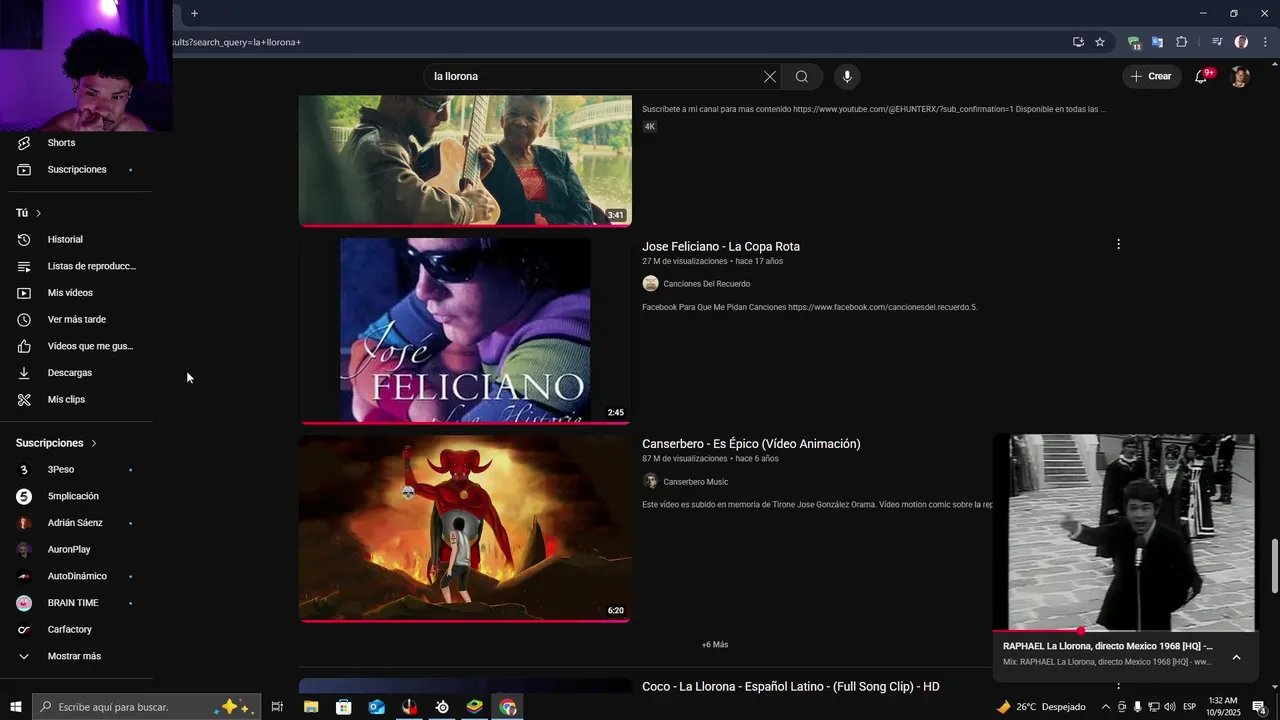Open File Explorer from the taskbar
The height and width of the screenshot is (720, 1280).
point(311,707)
